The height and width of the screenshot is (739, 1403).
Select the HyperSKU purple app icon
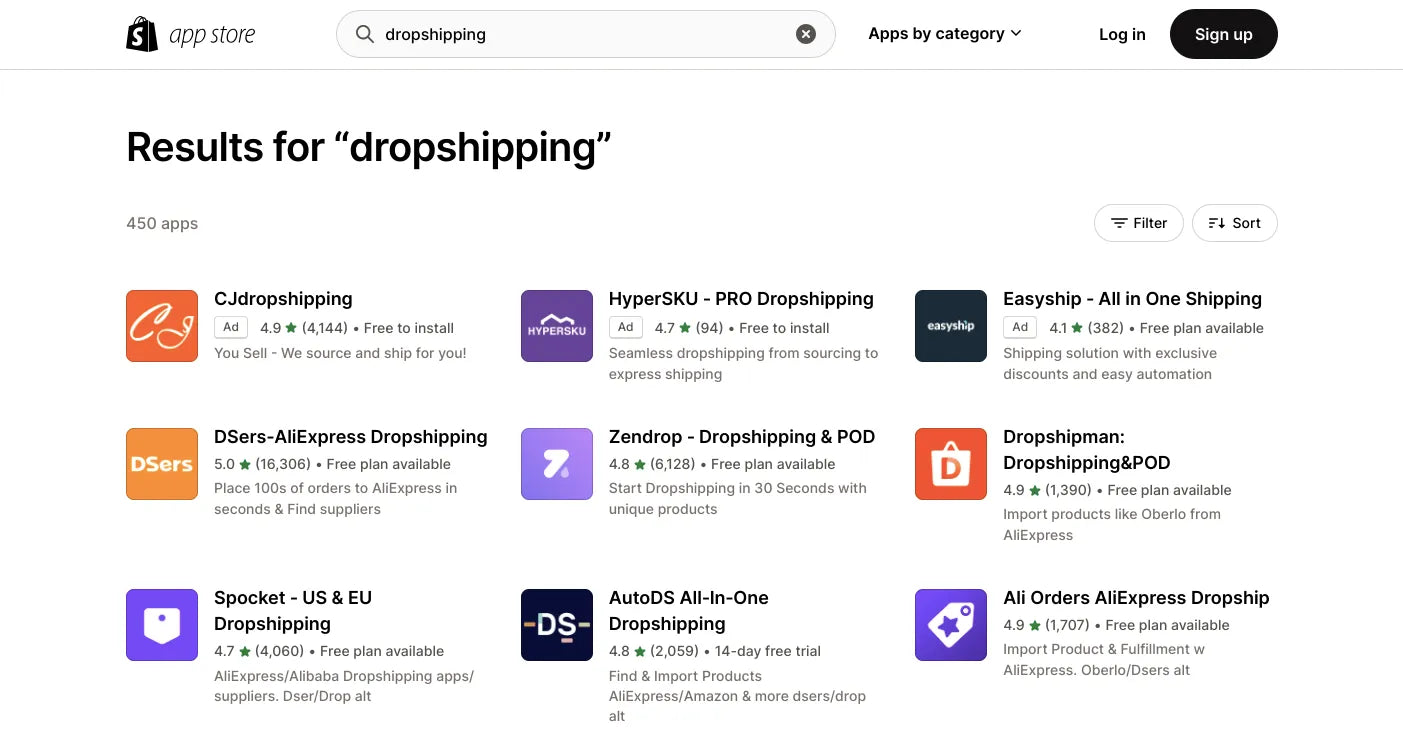(556, 325)
